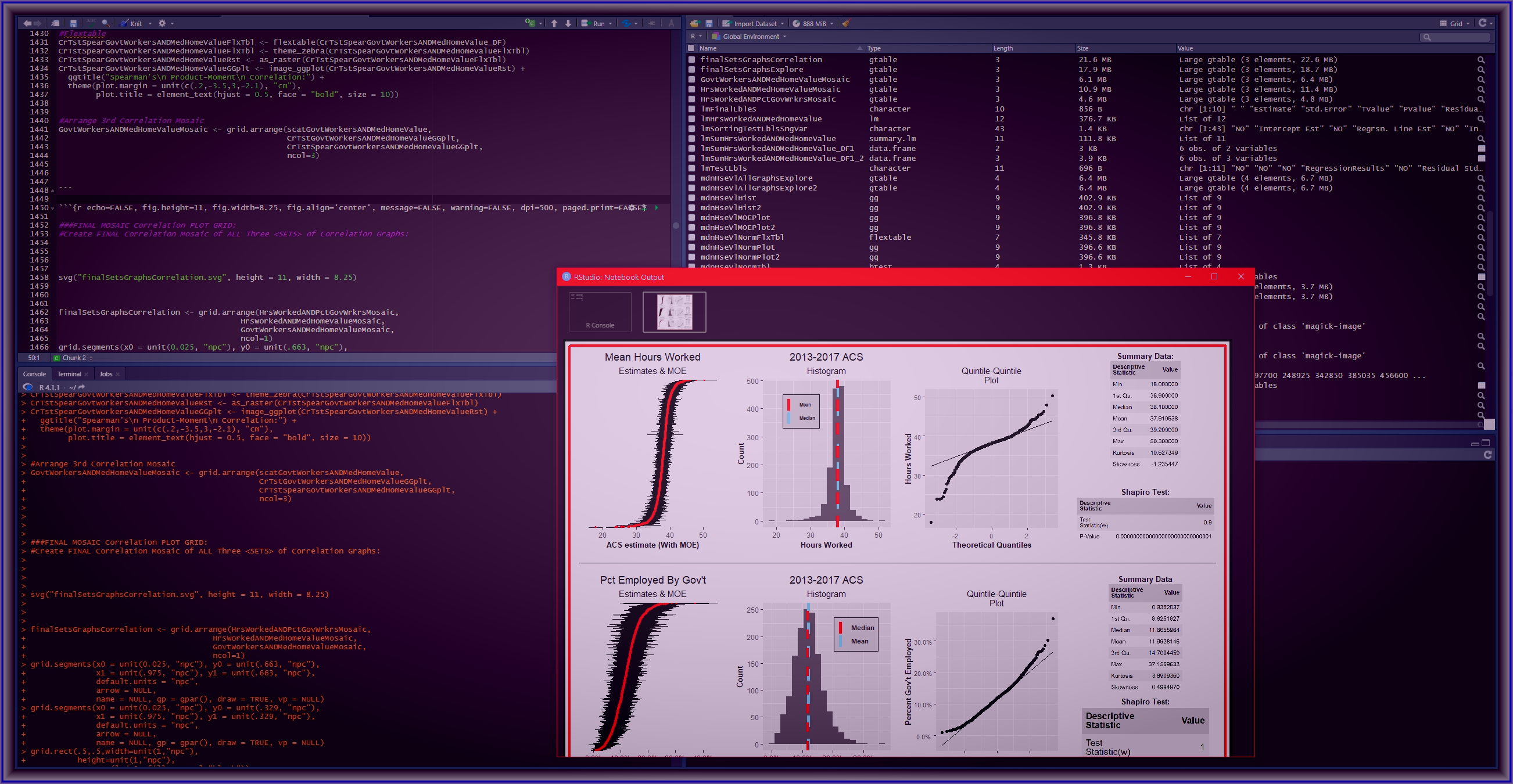1513x784 pixels.
Task: Open find/replace magnifier in editor toolbar
Action: (x=106, y=23)
